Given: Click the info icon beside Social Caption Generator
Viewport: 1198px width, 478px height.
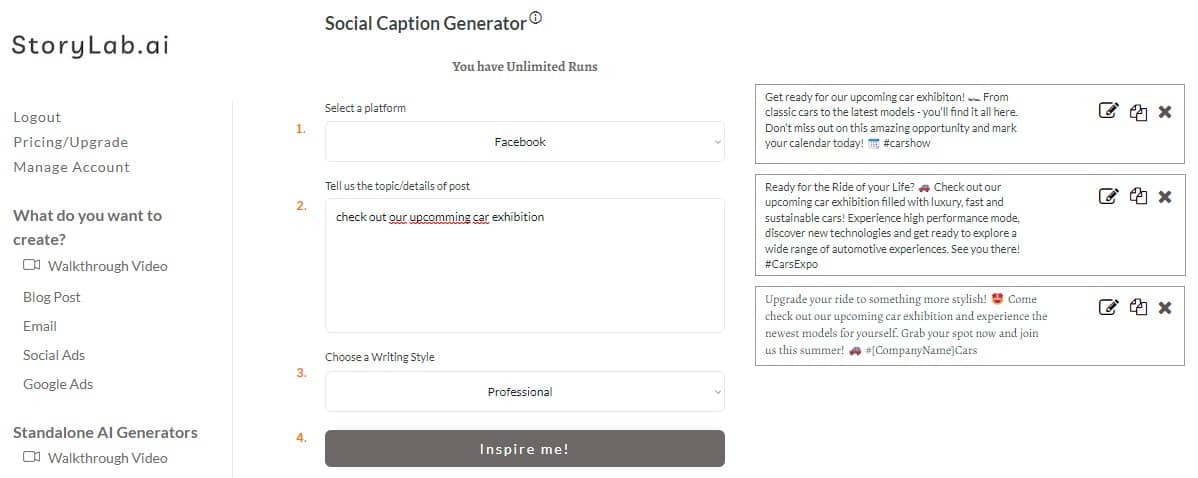Looking at the screenshot, I should [x=536, y=18].
